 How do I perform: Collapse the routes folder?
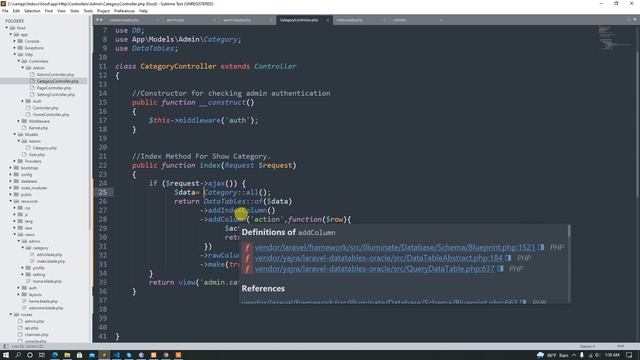click(x=11, y=314)
